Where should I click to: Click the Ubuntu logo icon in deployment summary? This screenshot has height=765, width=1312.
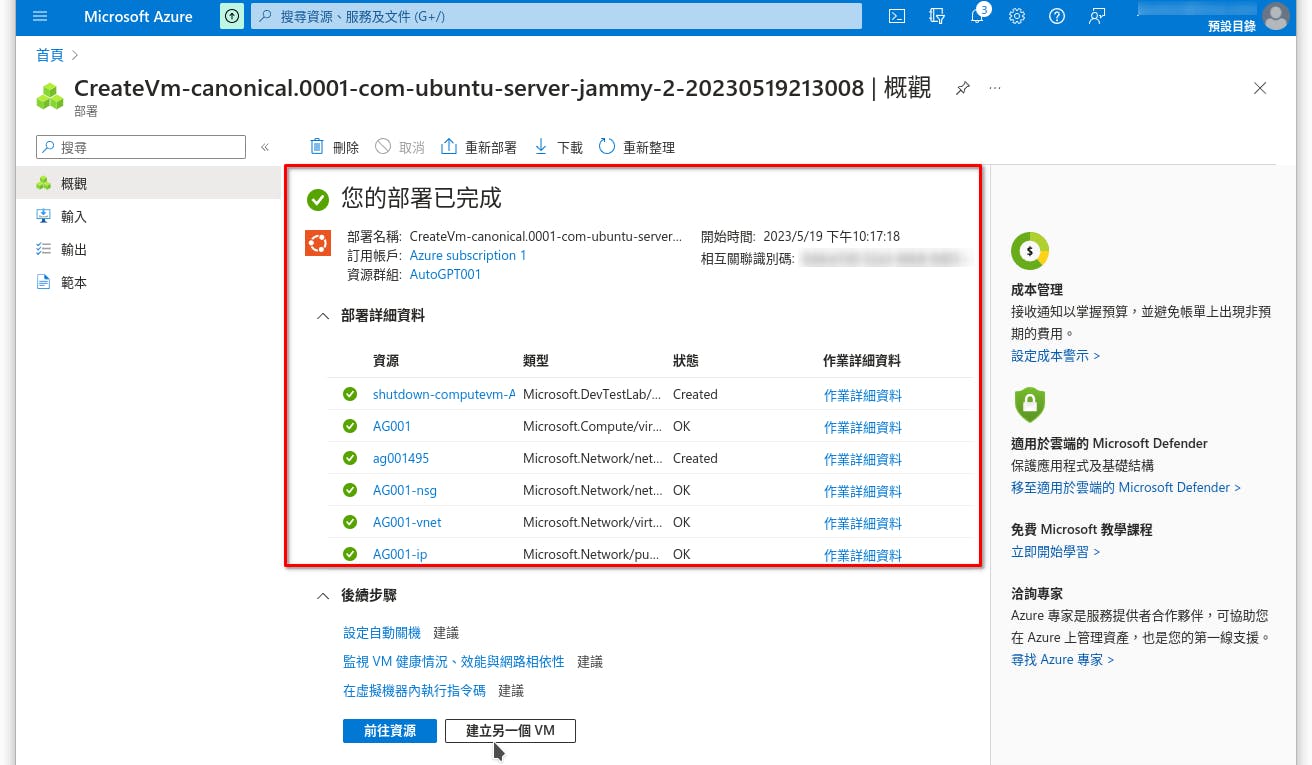318,243
